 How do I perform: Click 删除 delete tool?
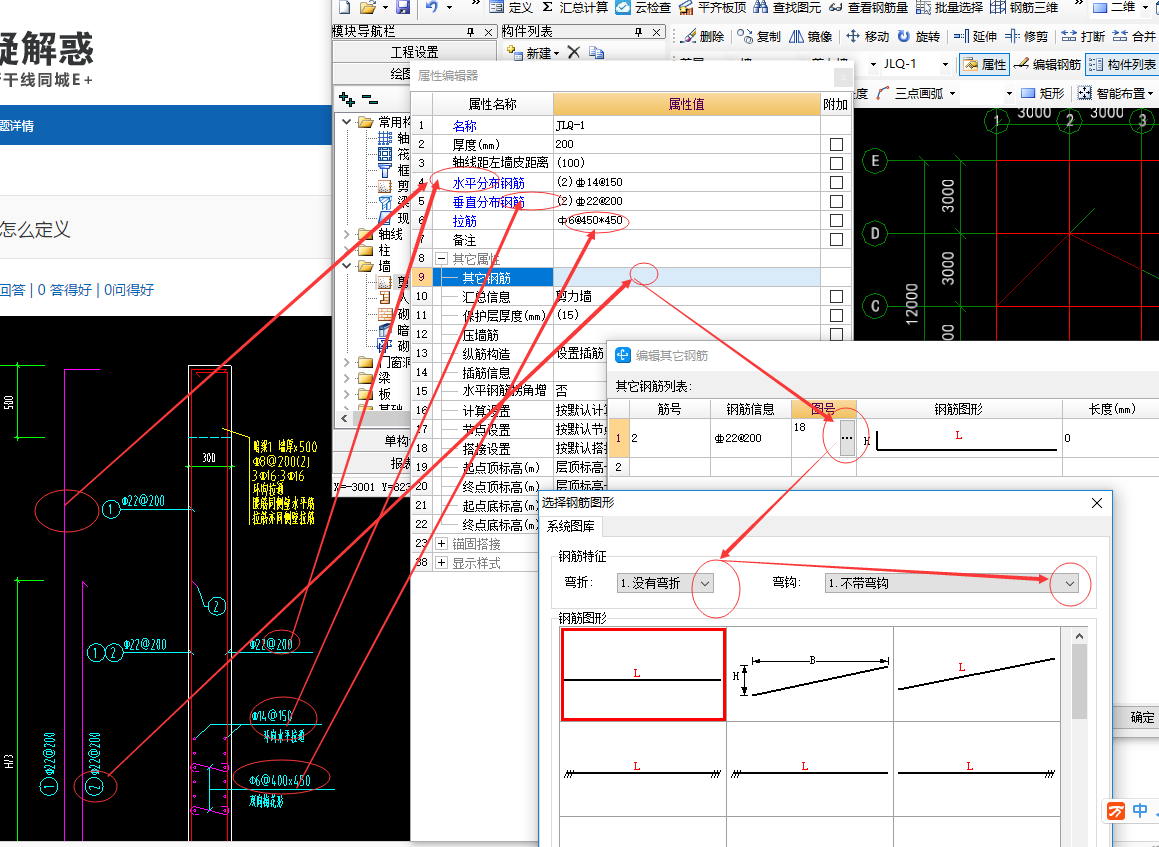pos(703,36)
